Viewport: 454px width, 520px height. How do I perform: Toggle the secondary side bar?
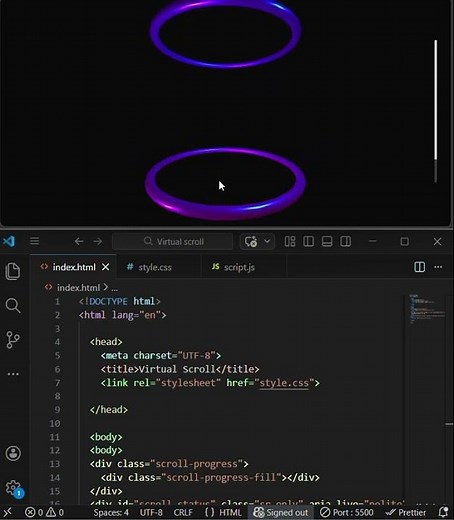click(346, 241)
